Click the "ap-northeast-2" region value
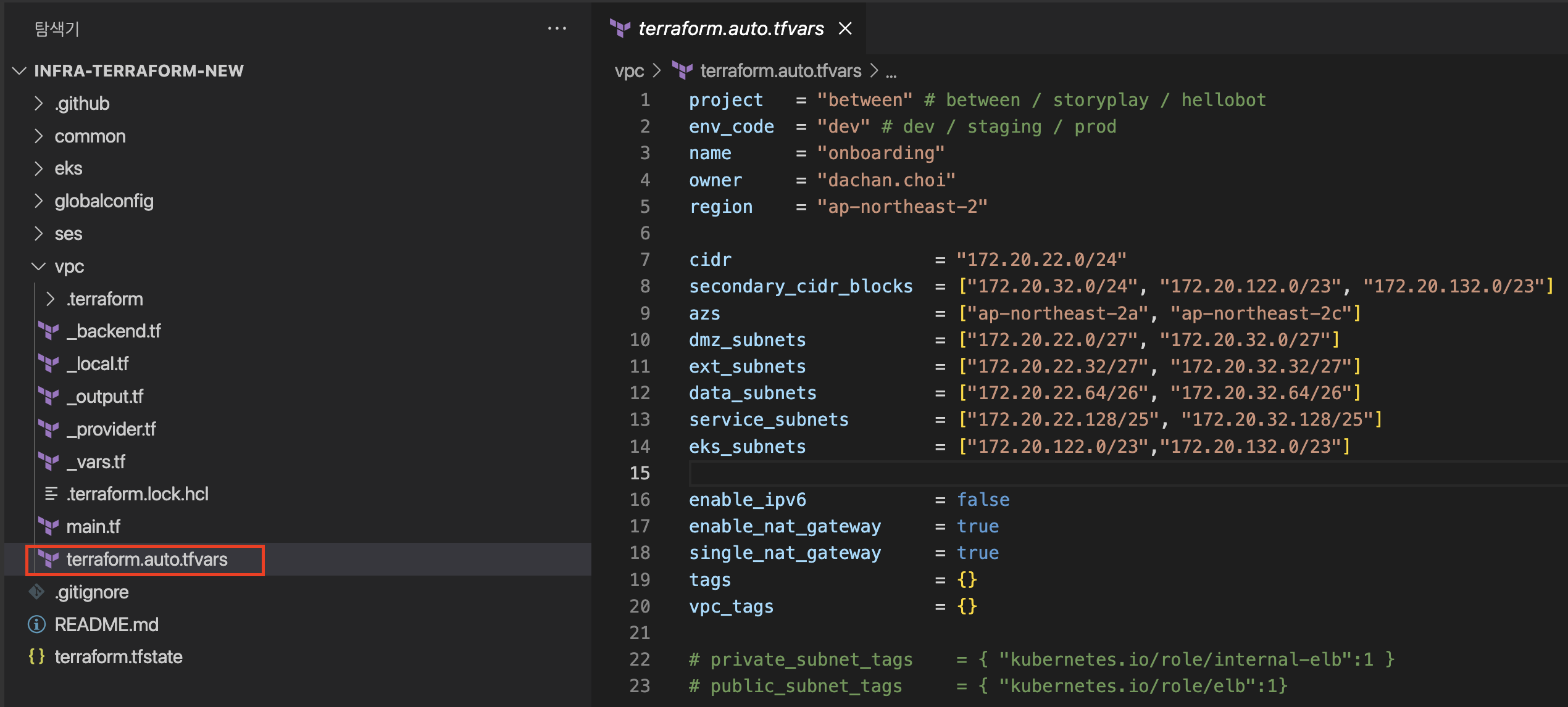This screenshot has height=707, width=1568. point(902,207)
